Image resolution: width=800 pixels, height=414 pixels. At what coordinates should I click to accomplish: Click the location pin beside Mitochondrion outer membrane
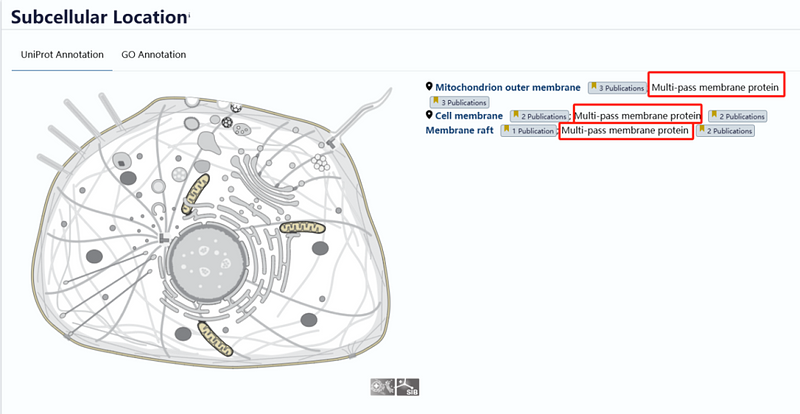pos(430,87)
